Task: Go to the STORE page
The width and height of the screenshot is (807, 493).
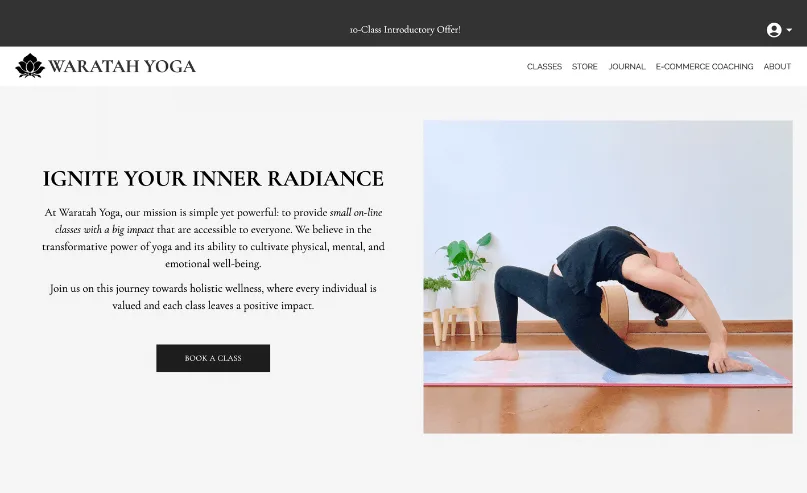Action: click(x=585, y=66)
